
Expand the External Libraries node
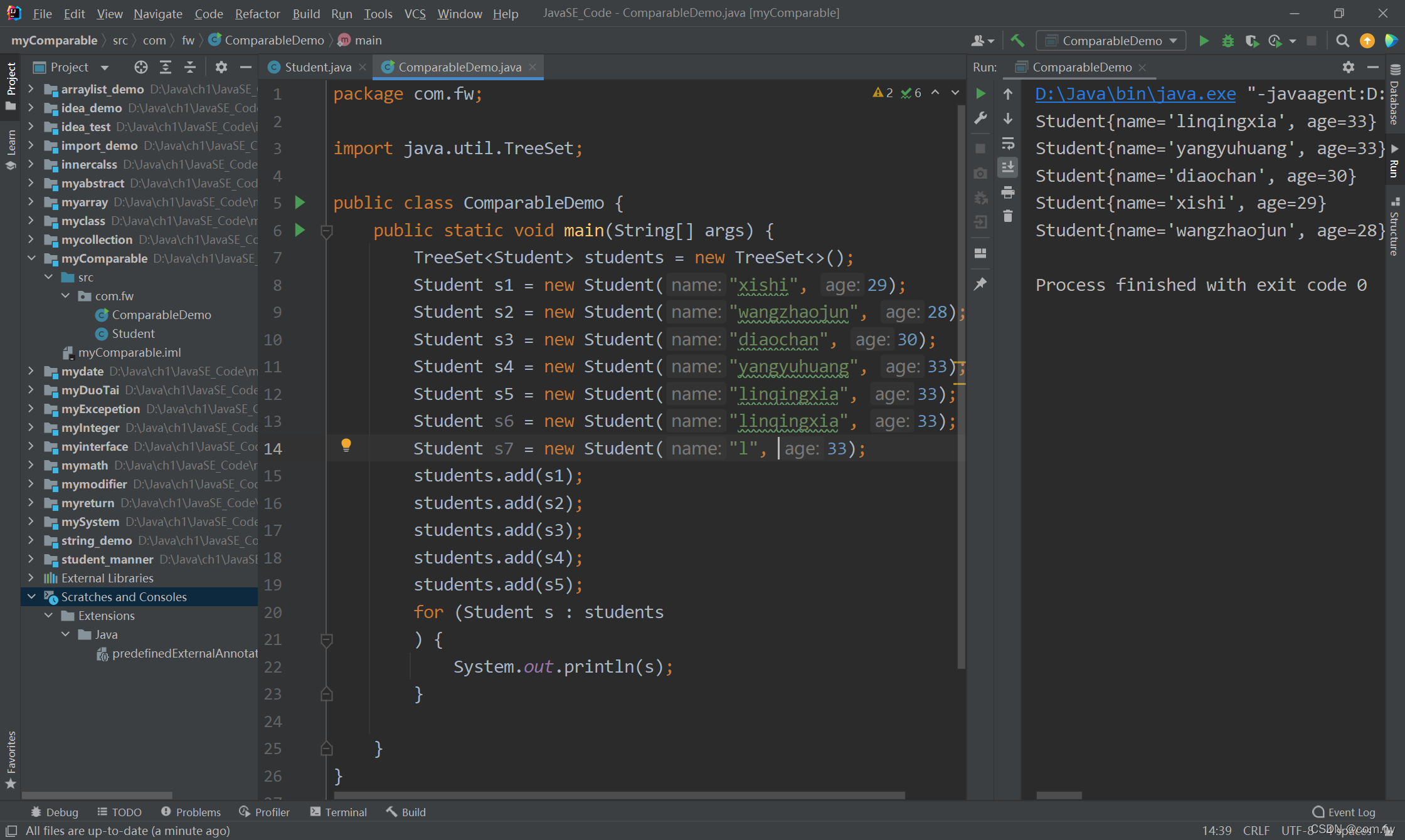point(31,578)
